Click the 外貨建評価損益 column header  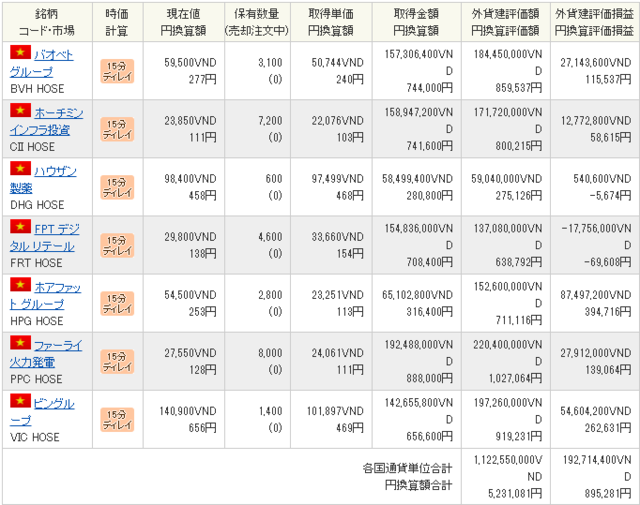[x=594, y=22]
